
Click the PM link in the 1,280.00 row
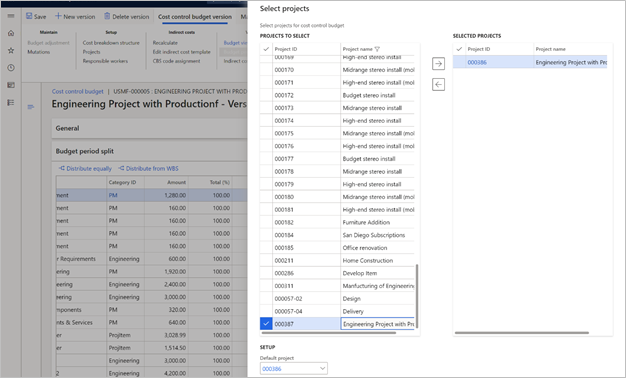click(113, 195)
